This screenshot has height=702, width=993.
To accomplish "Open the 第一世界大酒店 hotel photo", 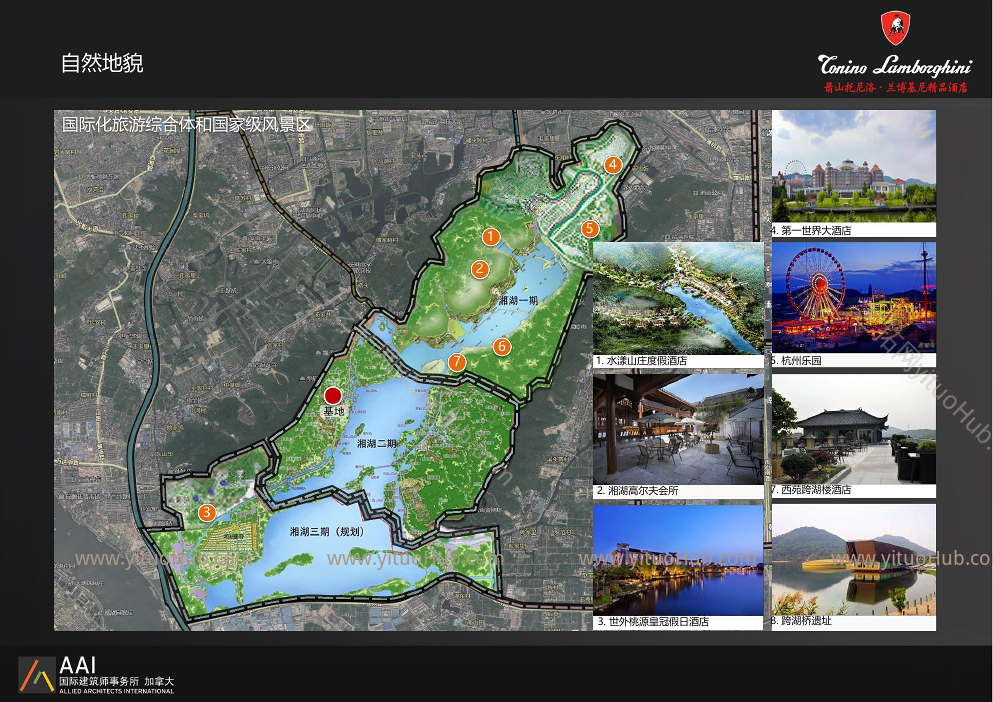I will click(x=854, y=166).
